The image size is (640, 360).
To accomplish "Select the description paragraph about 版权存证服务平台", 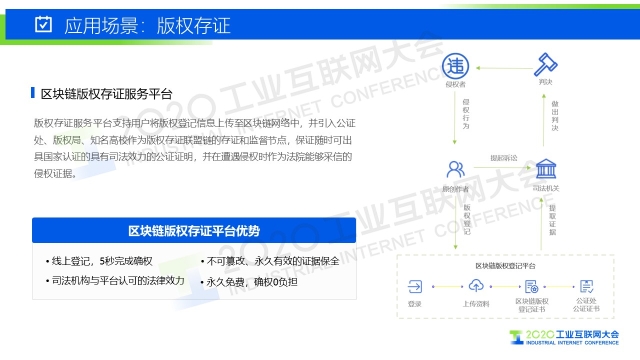I will click(x=195, y=148).
